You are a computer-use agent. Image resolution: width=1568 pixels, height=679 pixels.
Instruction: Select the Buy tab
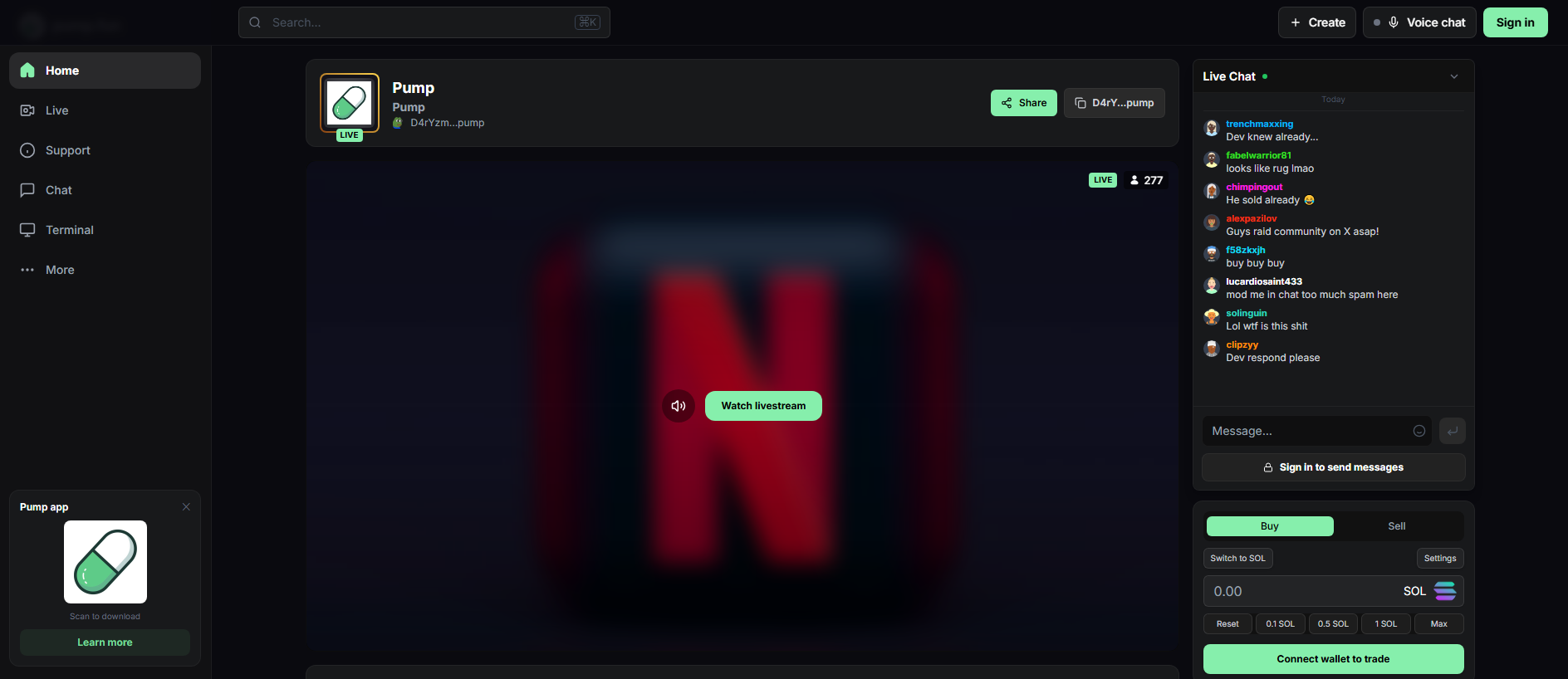(x=1270, y=526)
